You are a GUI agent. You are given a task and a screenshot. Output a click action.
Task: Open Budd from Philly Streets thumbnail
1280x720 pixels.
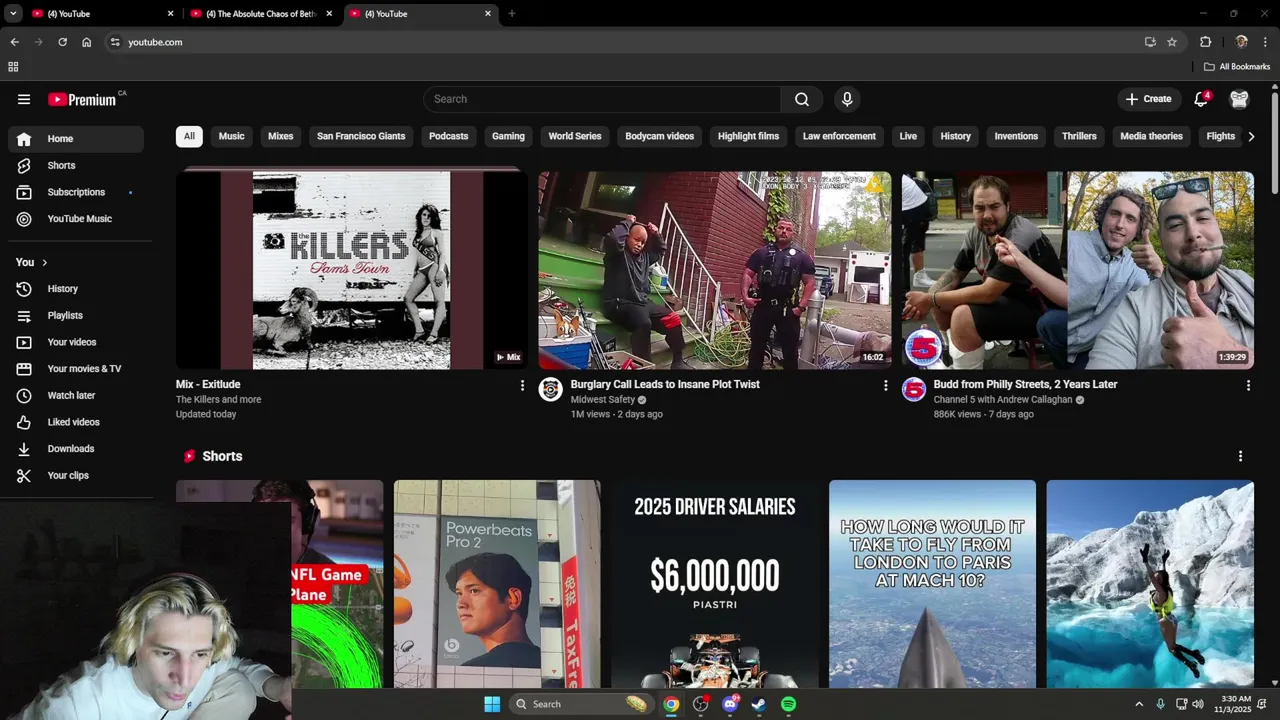tap(1078, 270)
